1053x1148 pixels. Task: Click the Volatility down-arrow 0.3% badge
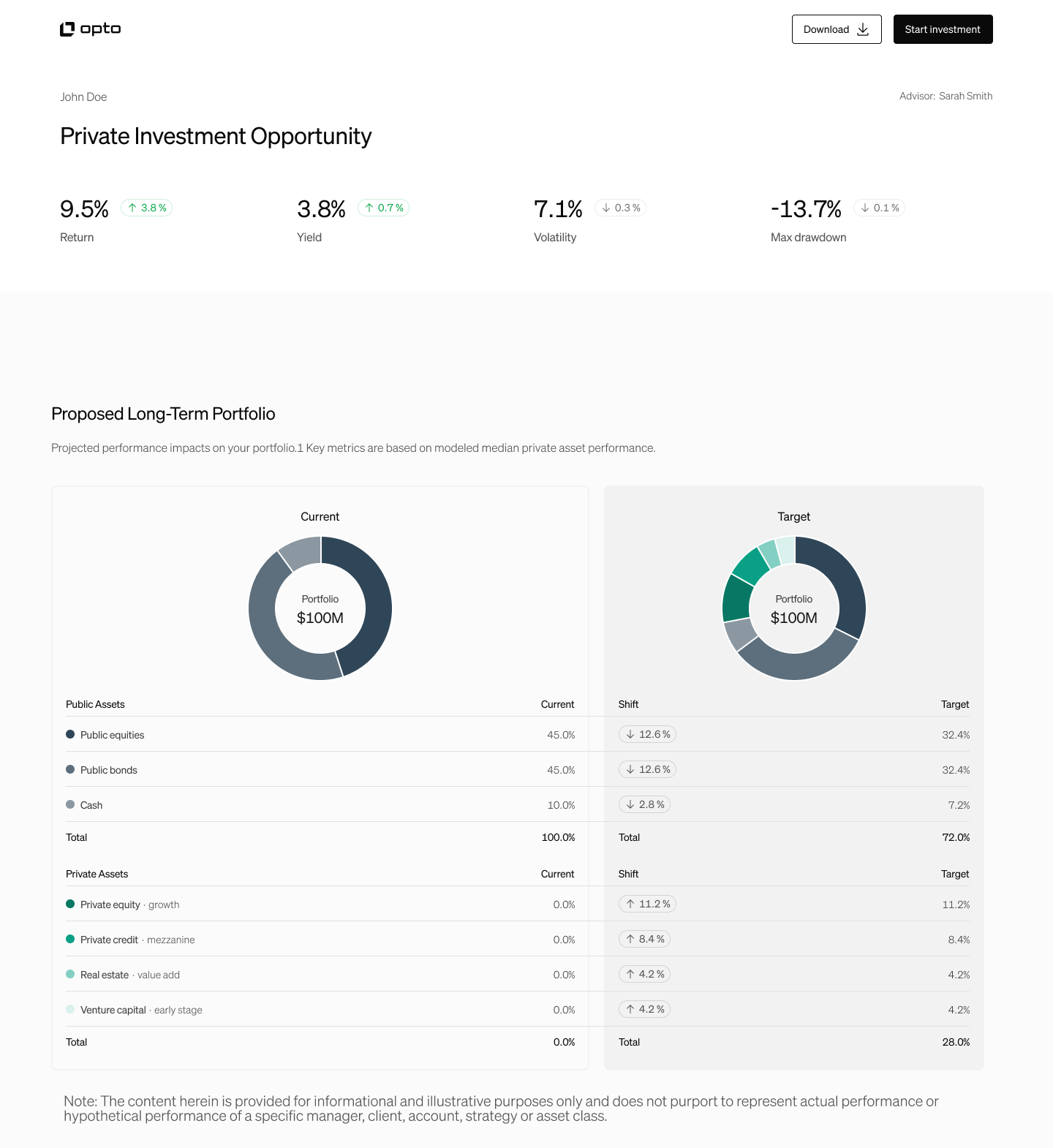click(x=620, y=208)
